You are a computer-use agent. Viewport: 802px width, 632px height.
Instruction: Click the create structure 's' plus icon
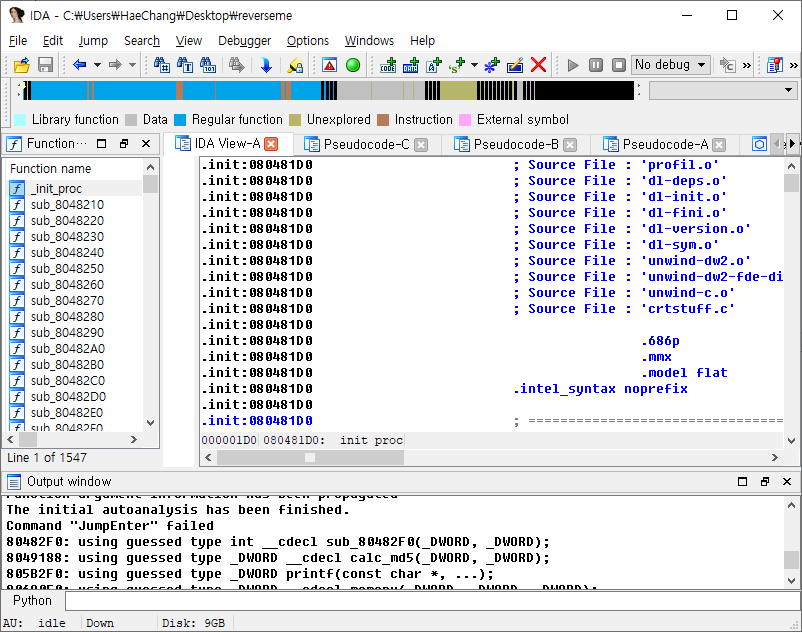456,65
